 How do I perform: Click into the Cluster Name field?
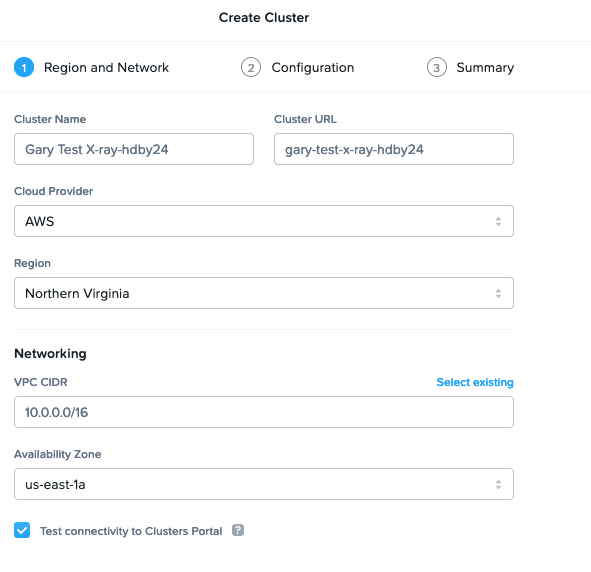tap(134, 149)
